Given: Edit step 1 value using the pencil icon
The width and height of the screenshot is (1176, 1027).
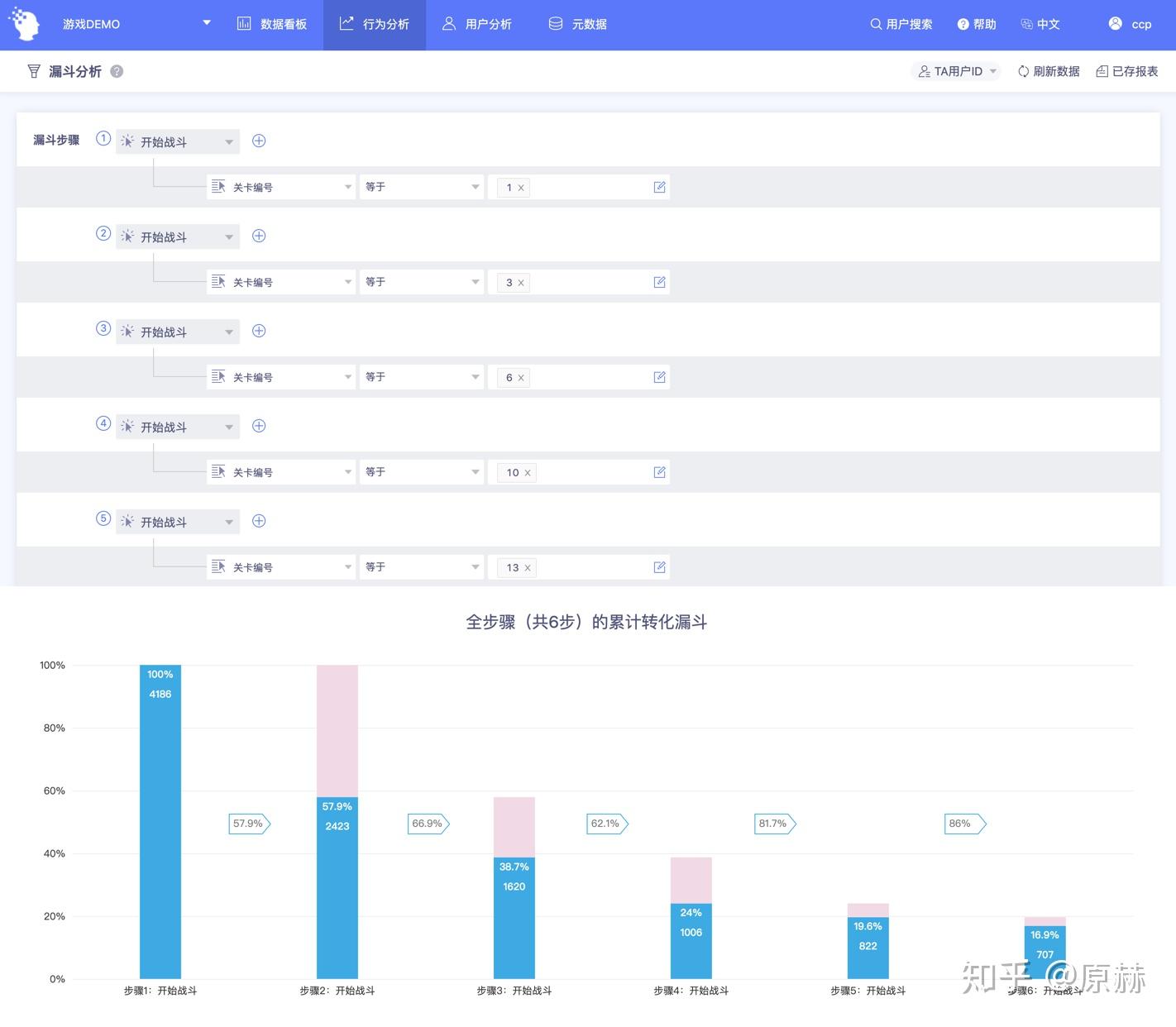Looking at the screenshot, I should point(659,187).
